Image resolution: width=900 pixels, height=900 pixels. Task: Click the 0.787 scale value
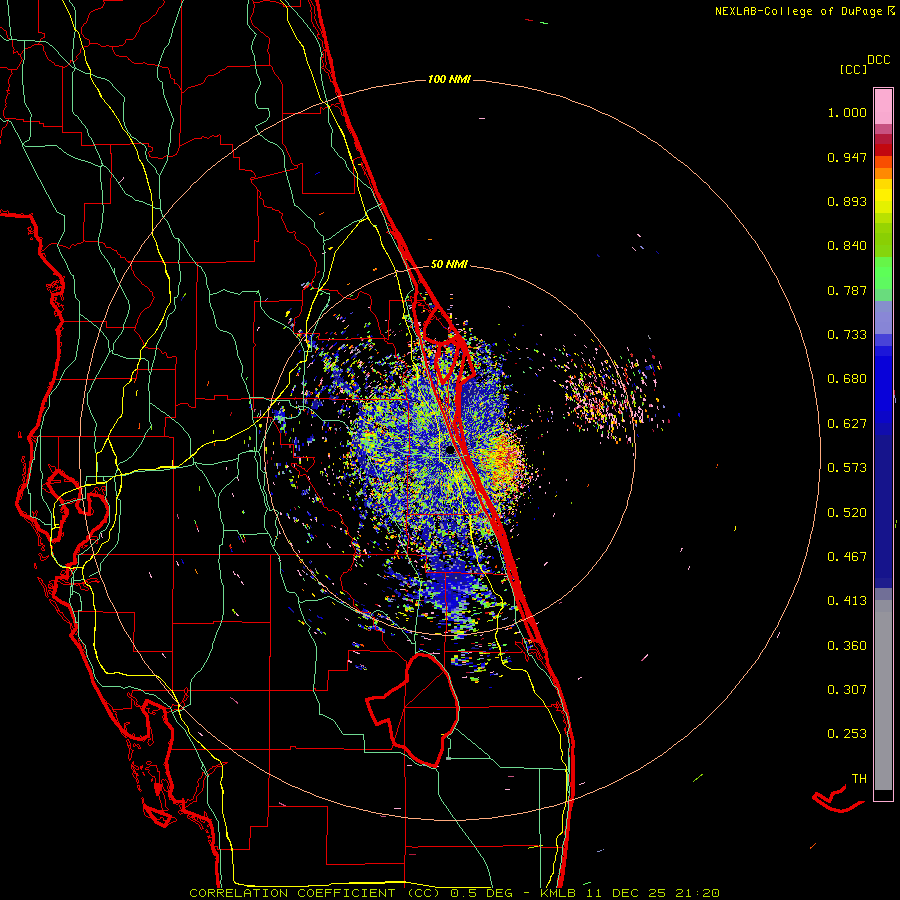tap(847, 290)
